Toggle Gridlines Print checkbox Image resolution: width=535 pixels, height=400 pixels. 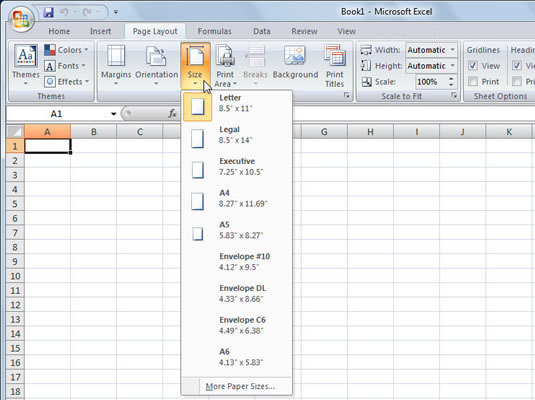(x=473, y=82)
